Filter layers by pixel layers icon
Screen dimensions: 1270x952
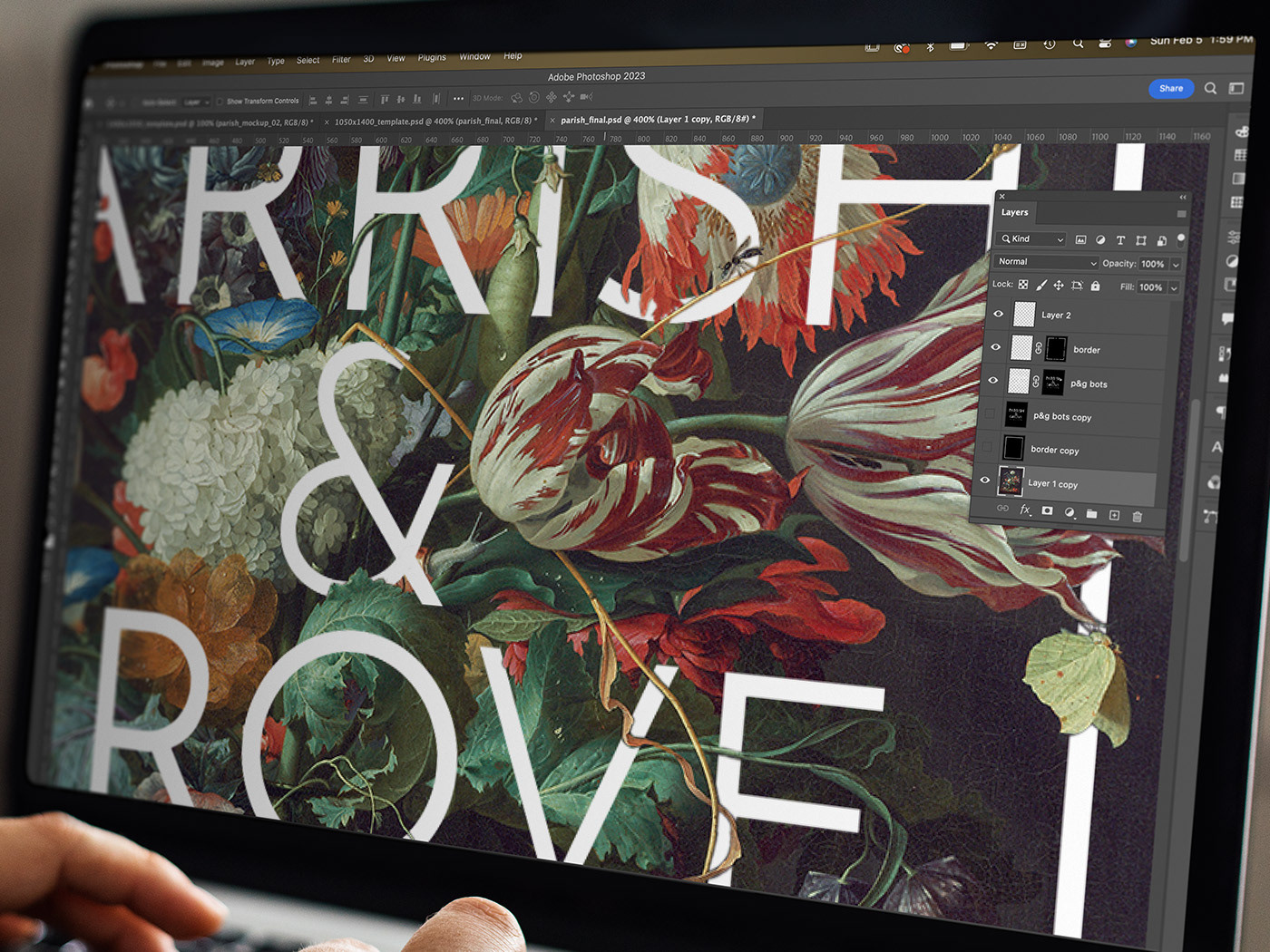click(x=1080, y=239)
